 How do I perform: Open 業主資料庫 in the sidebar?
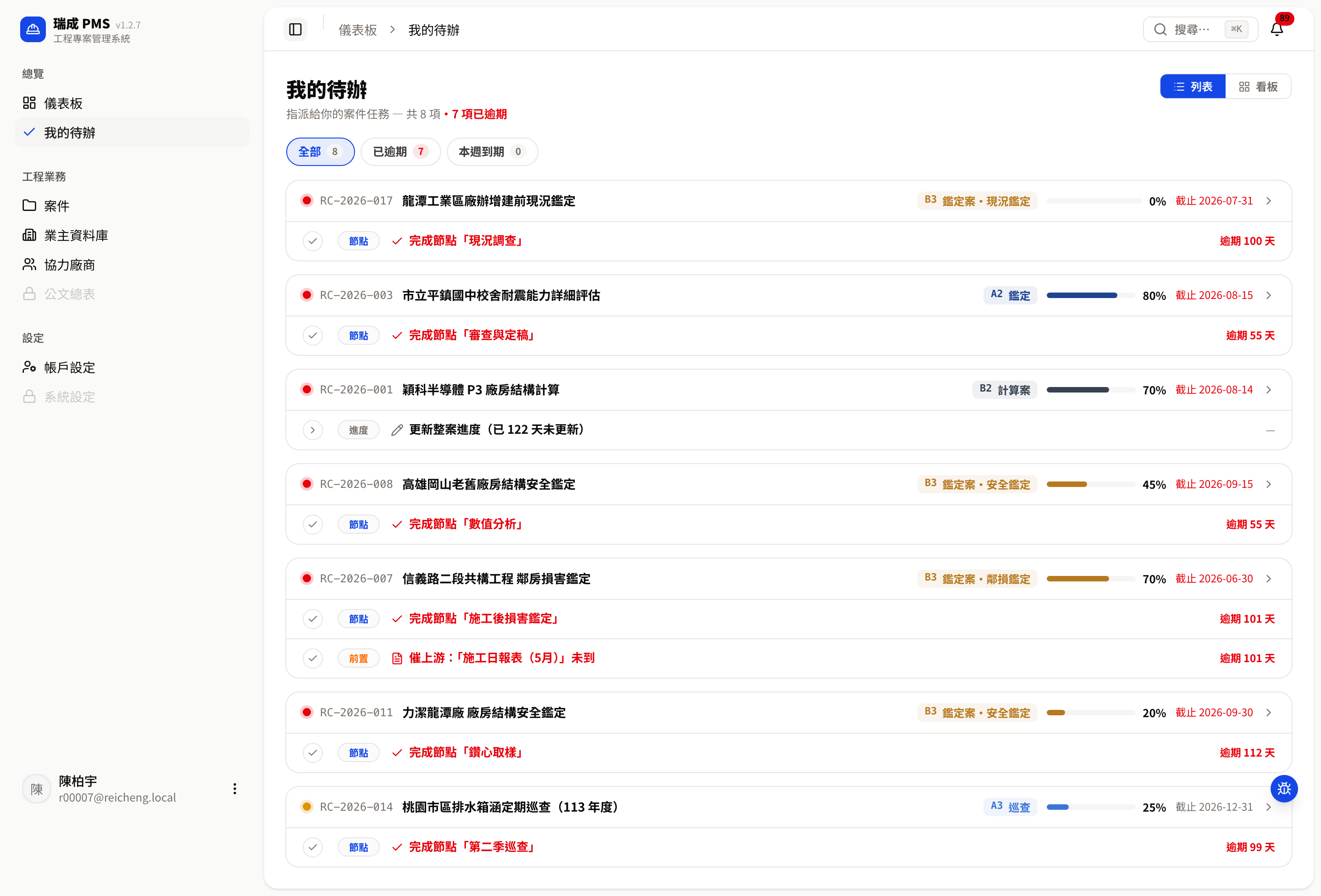[132, 235]
